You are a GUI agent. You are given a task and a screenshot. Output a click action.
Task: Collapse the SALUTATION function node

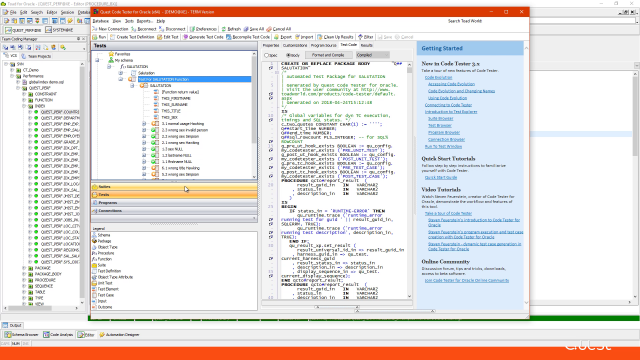109,67
